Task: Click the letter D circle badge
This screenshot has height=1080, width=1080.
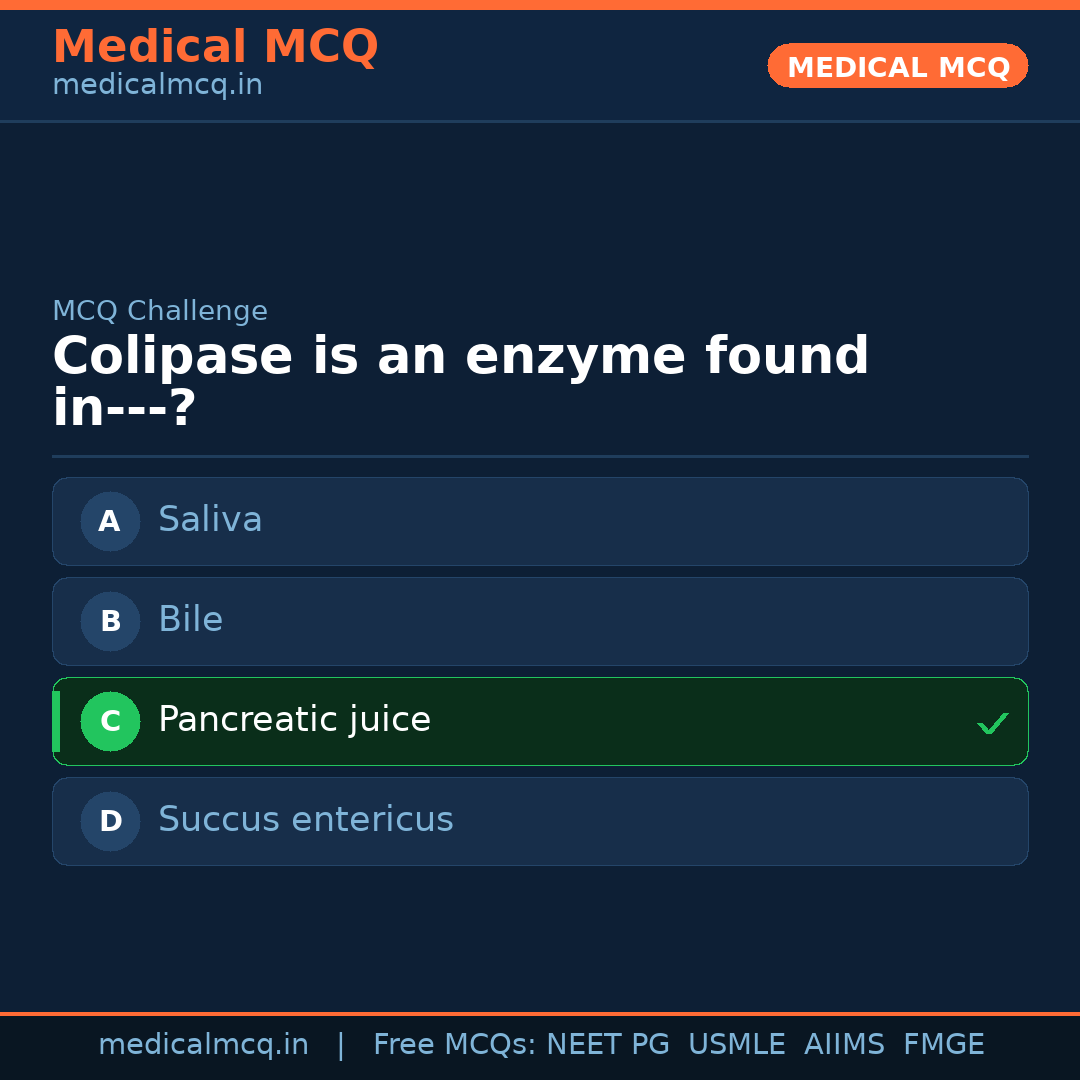Action: click(x=110, y=821)
